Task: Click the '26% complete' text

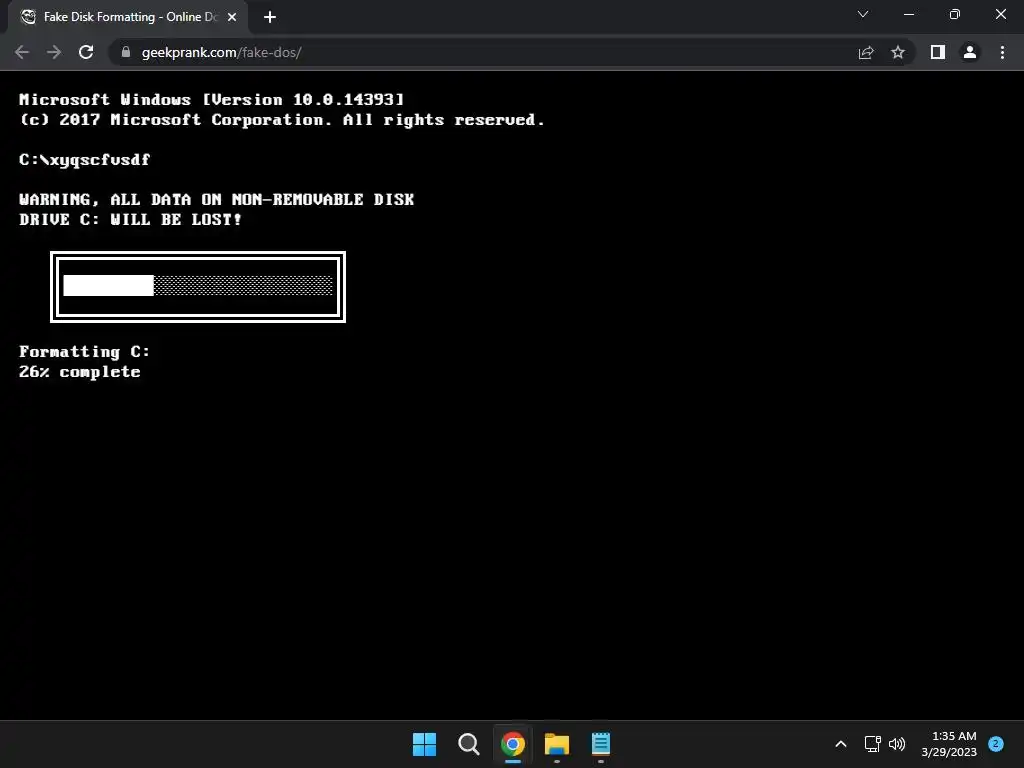Action: tap(80, 372)
